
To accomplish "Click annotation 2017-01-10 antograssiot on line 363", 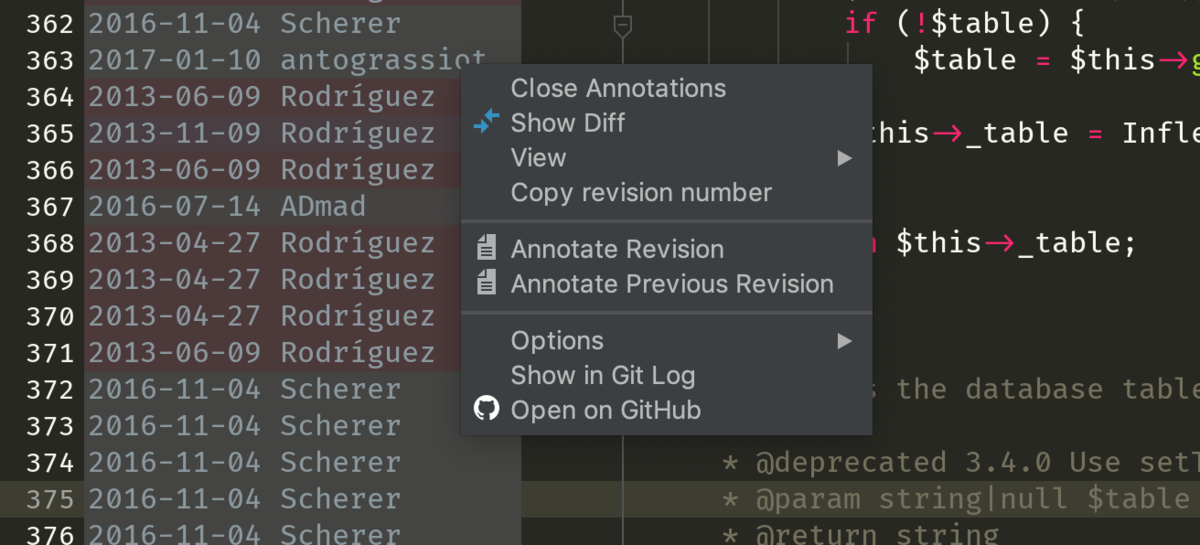I will (x=287, y=60).
